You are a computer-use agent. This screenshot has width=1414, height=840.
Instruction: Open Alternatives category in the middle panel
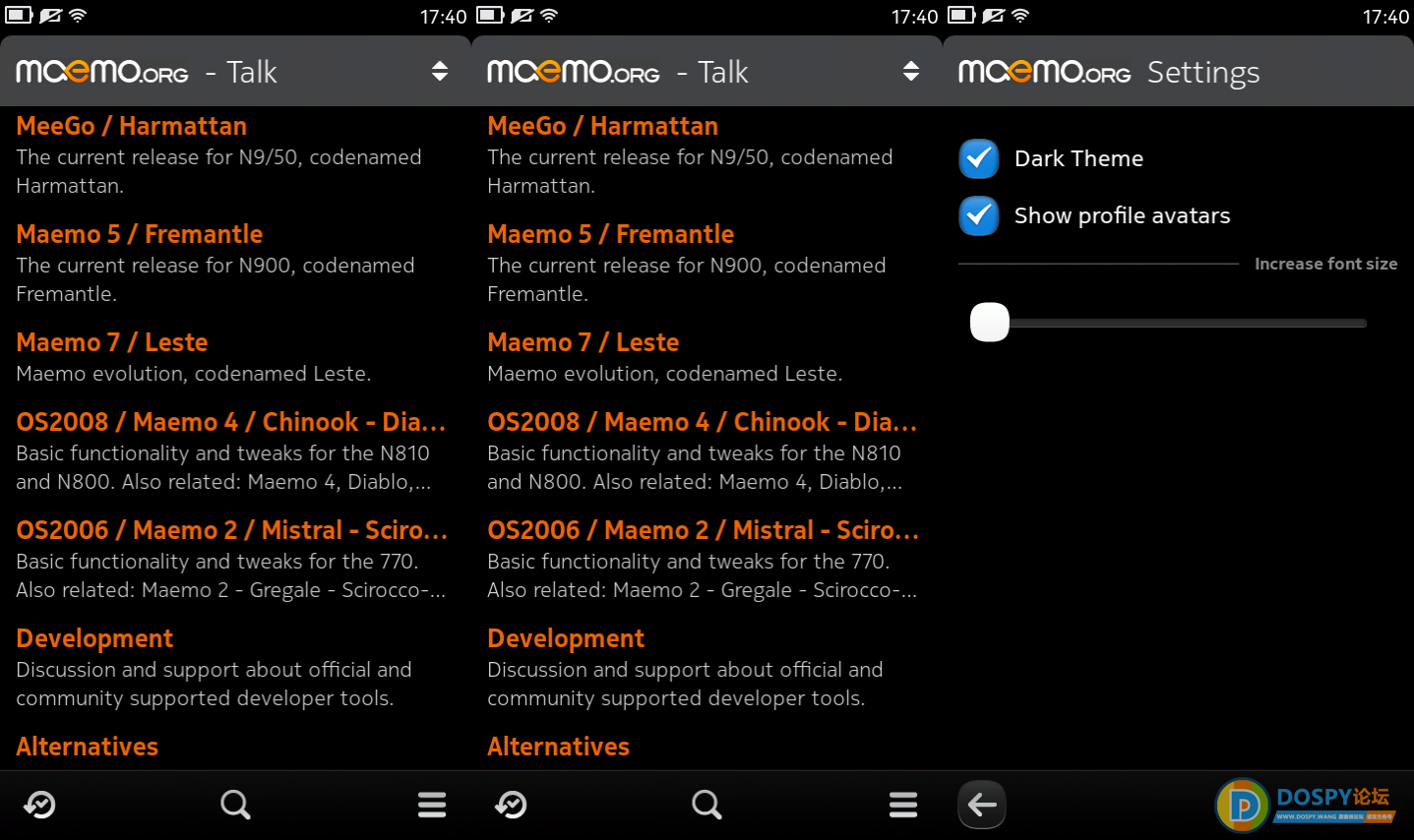pyautogui.click(x=558, y=747)
